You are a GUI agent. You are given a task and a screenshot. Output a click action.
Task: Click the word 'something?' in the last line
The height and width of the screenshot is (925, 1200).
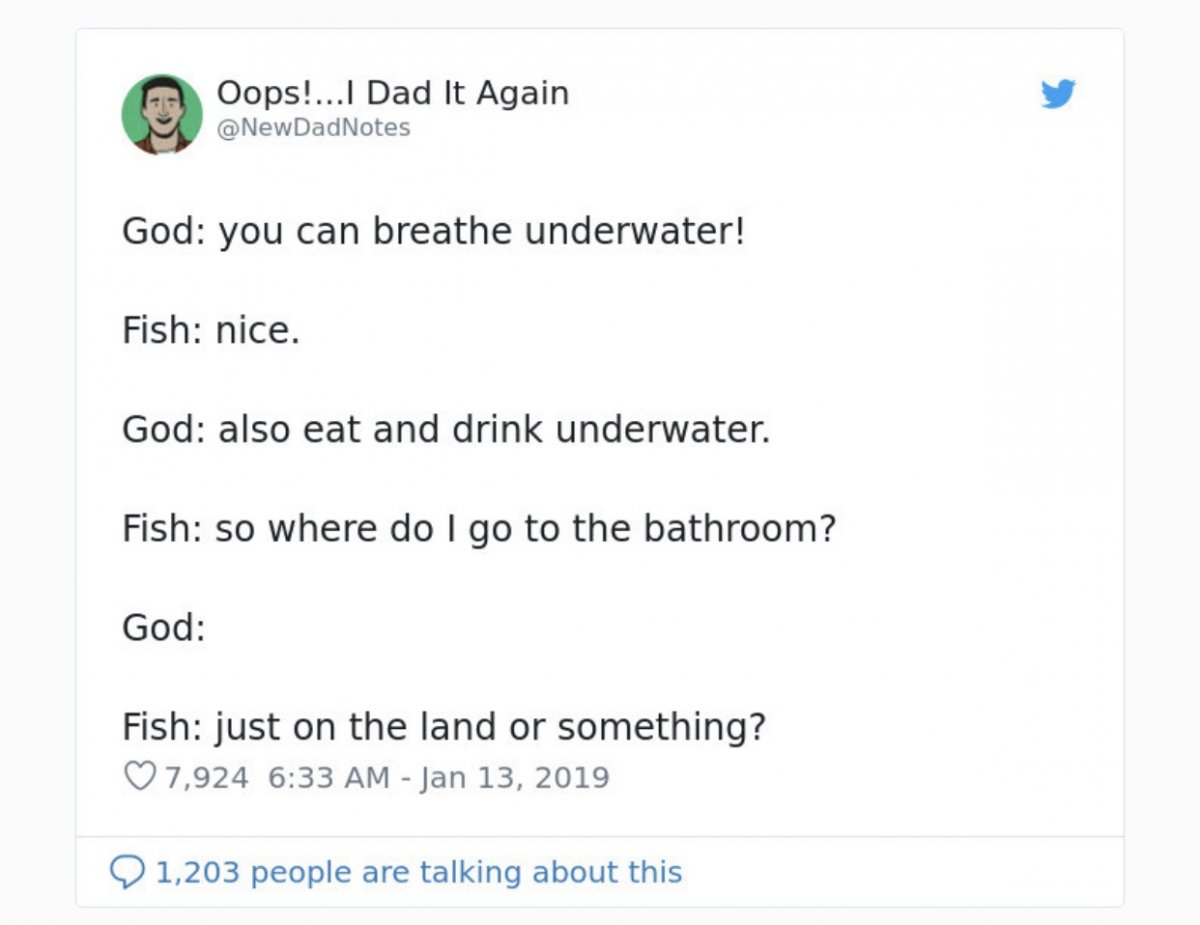coord(662,728)
